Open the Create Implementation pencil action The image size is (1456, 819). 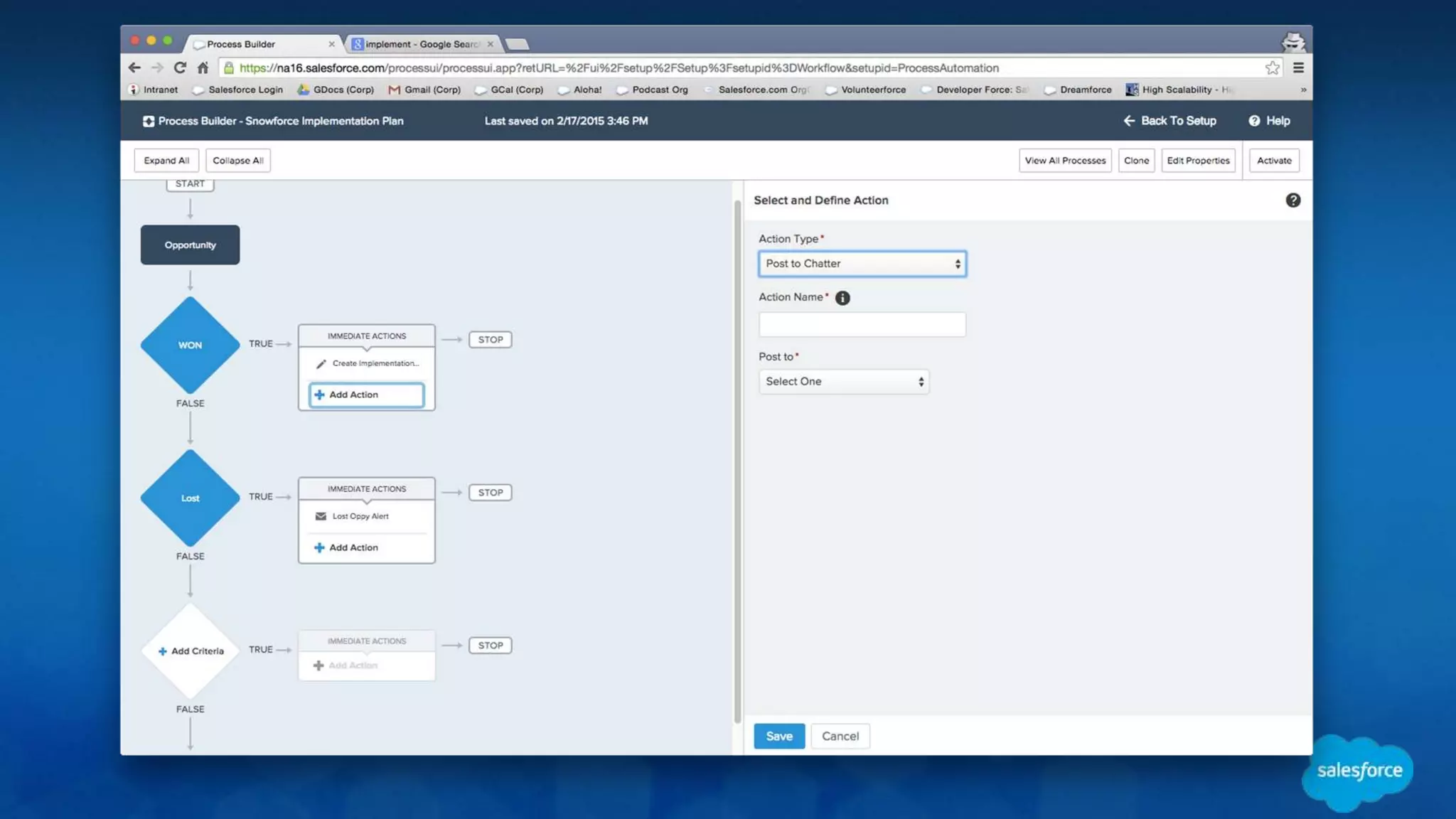pyautogui.click(x=368, y=363)
